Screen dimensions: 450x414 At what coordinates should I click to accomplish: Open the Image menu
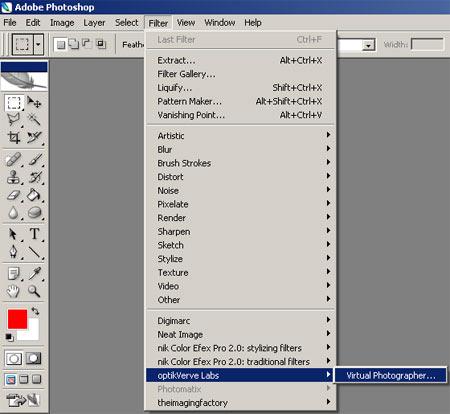tap(62, 23)
